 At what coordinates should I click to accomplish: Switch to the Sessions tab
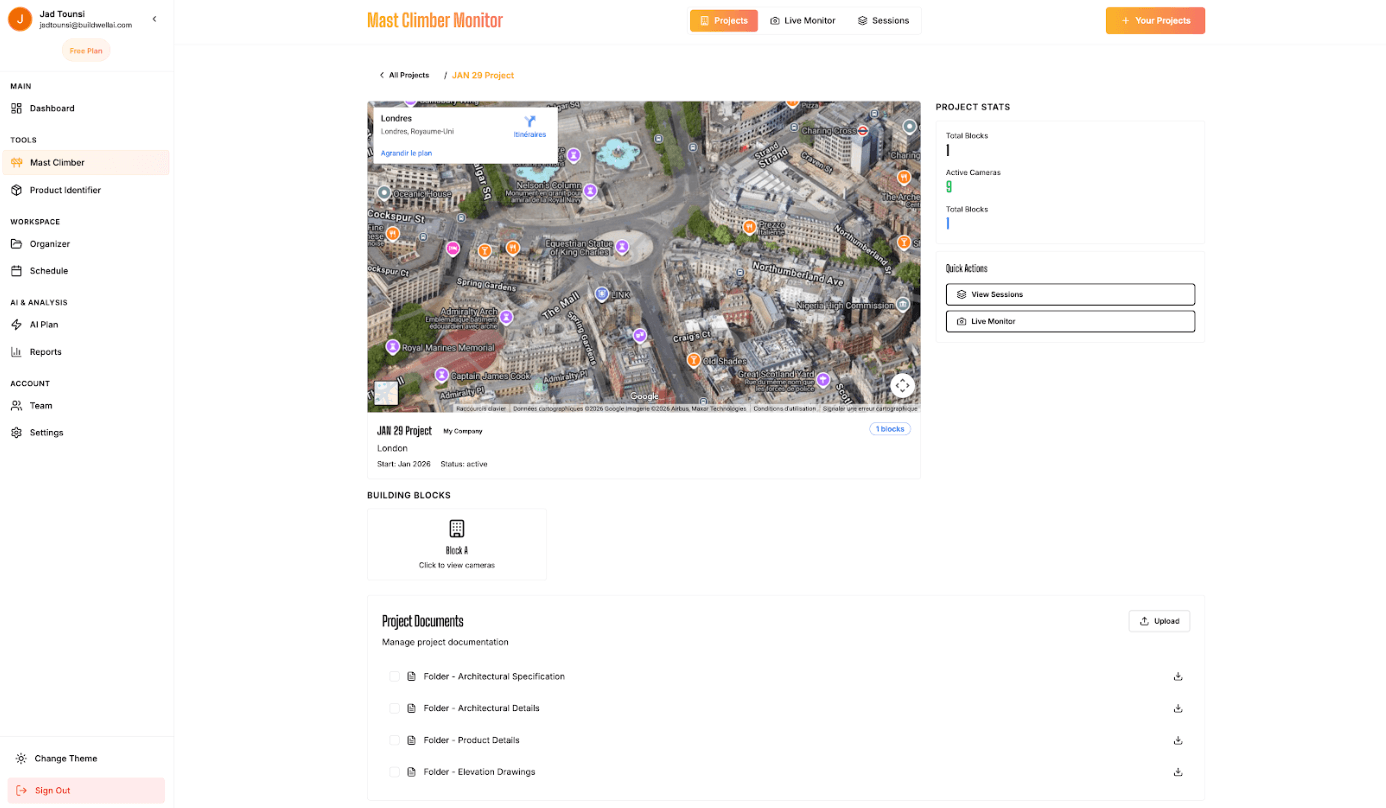884,20
